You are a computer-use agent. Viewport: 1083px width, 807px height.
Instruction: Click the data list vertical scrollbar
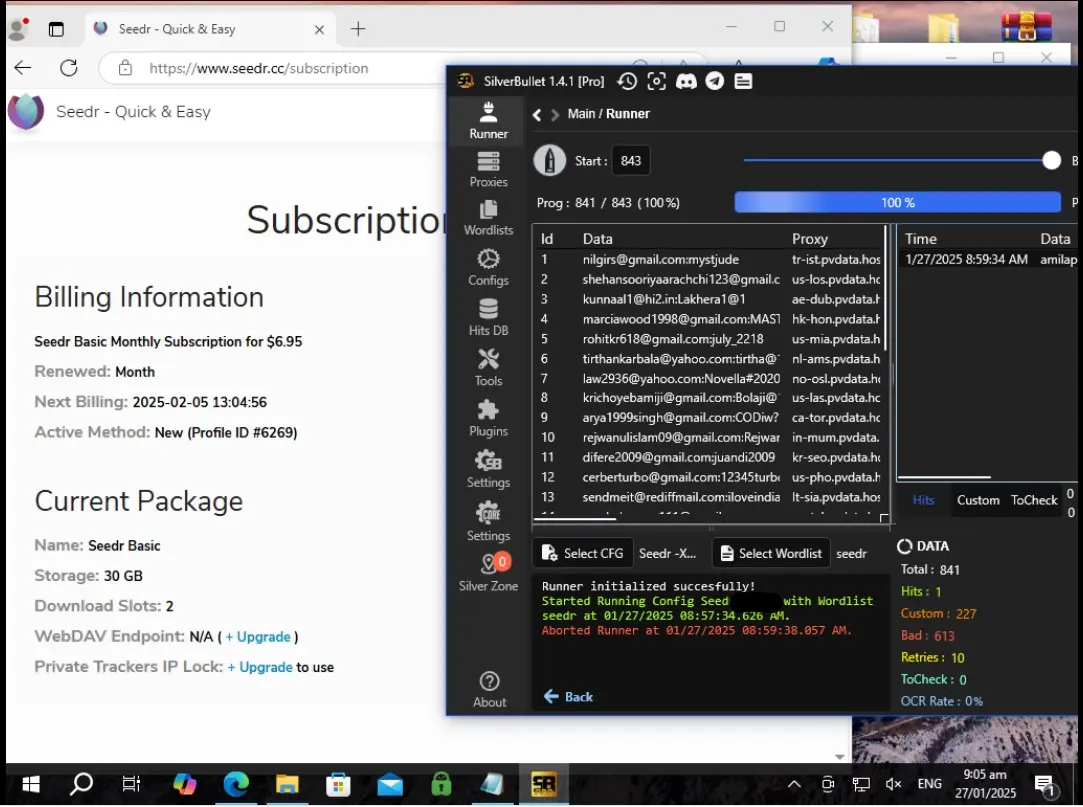point(886,289)
